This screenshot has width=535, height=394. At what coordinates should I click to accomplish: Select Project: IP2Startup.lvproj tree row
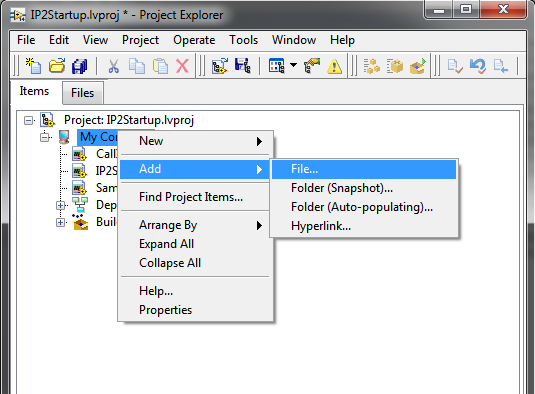point(129,120)
